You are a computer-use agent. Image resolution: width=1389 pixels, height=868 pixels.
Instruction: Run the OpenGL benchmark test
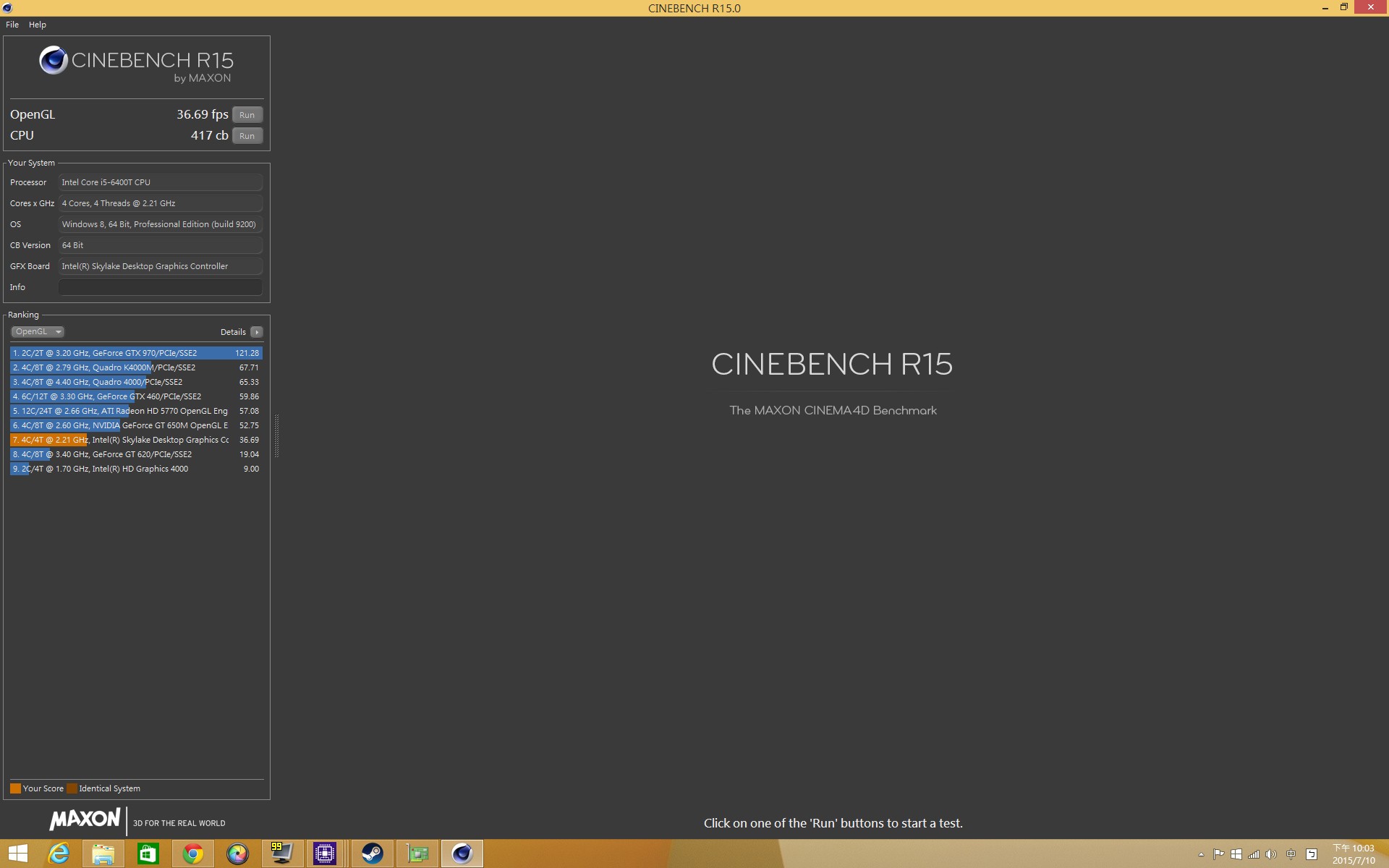click(247, 115)
